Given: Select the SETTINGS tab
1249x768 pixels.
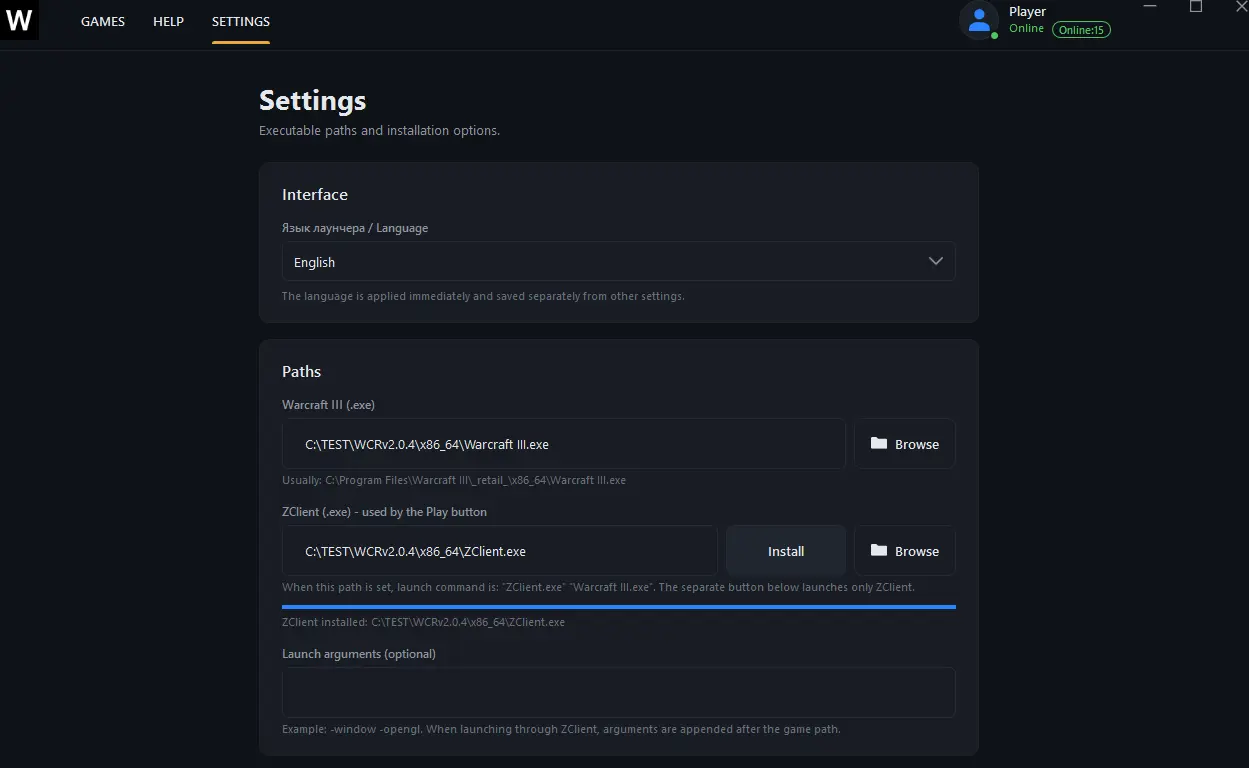Looking at the screenshot, I should (241, 21).
